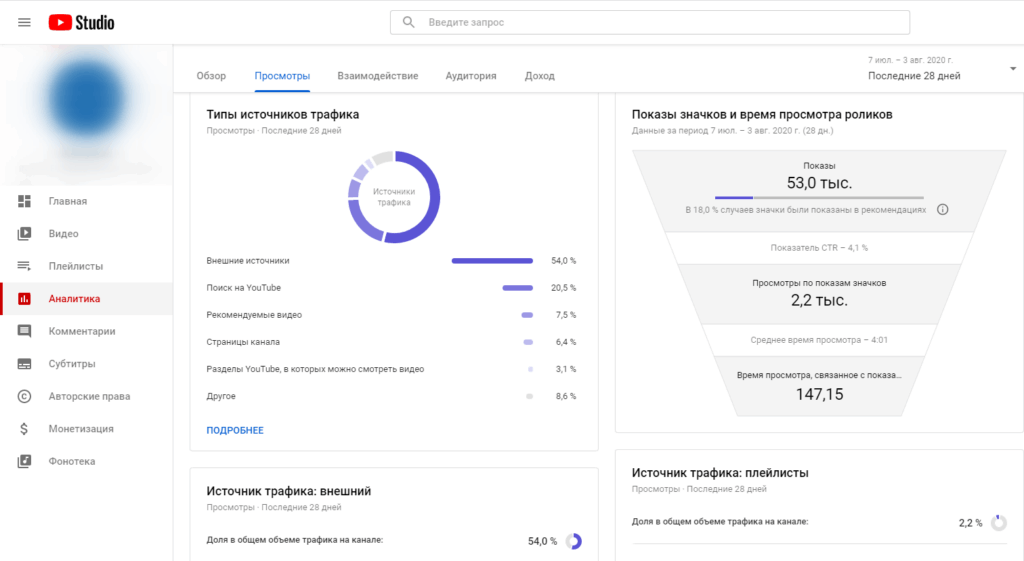
Task: Click the 147,15 watch time value
Action: (819, 394)
